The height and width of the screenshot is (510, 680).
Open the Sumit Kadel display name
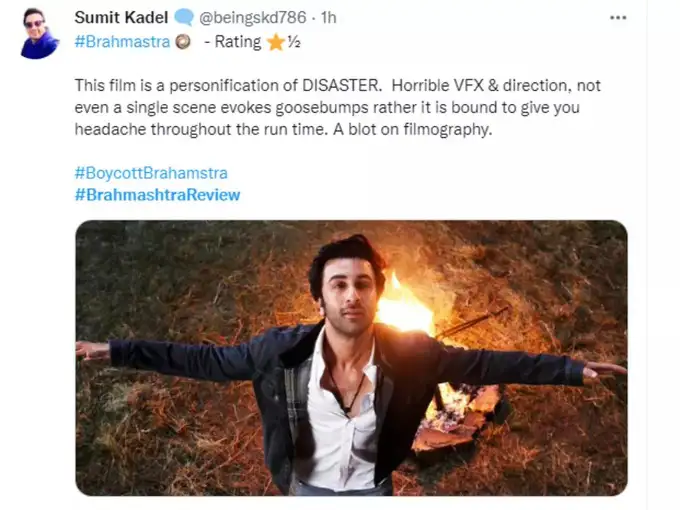pos(121,18)
